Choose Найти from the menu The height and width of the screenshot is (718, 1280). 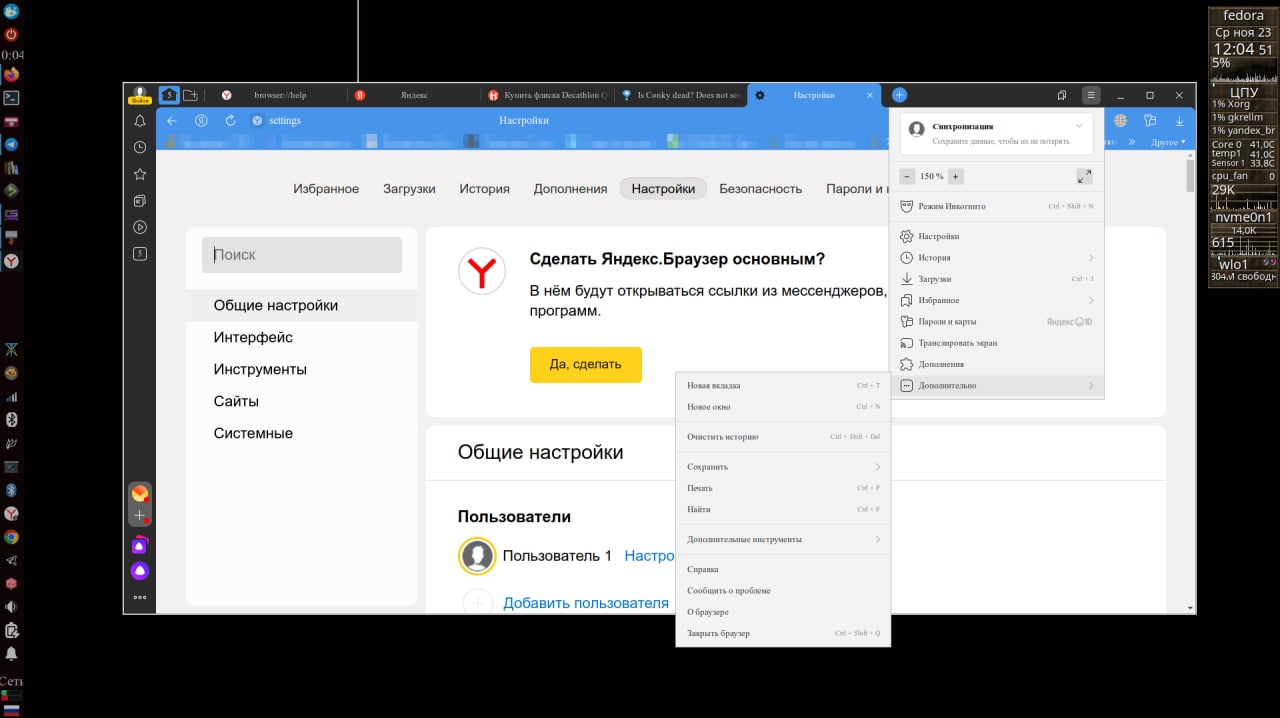click(x=783, y=509)
